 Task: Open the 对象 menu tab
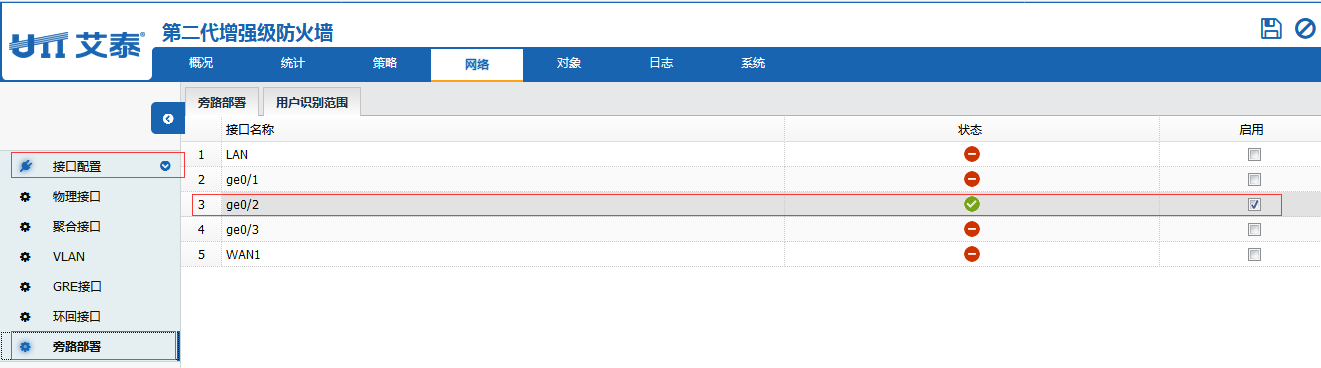569,63
